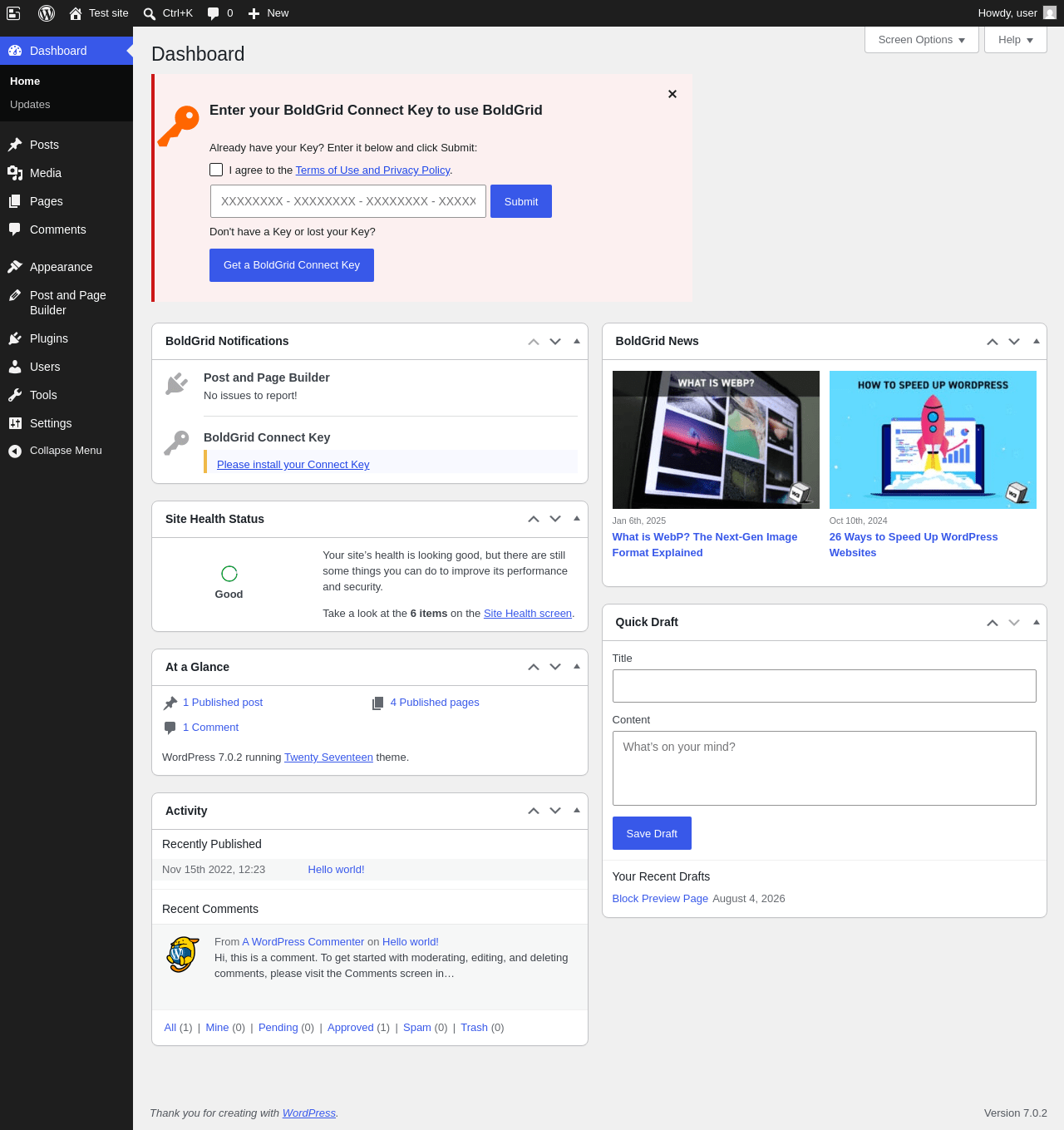Image resolution: width=1064 pixels, height=1130 pixels.
Task: Collapse the Quick Draft panel
Action: click(1036, 622)
